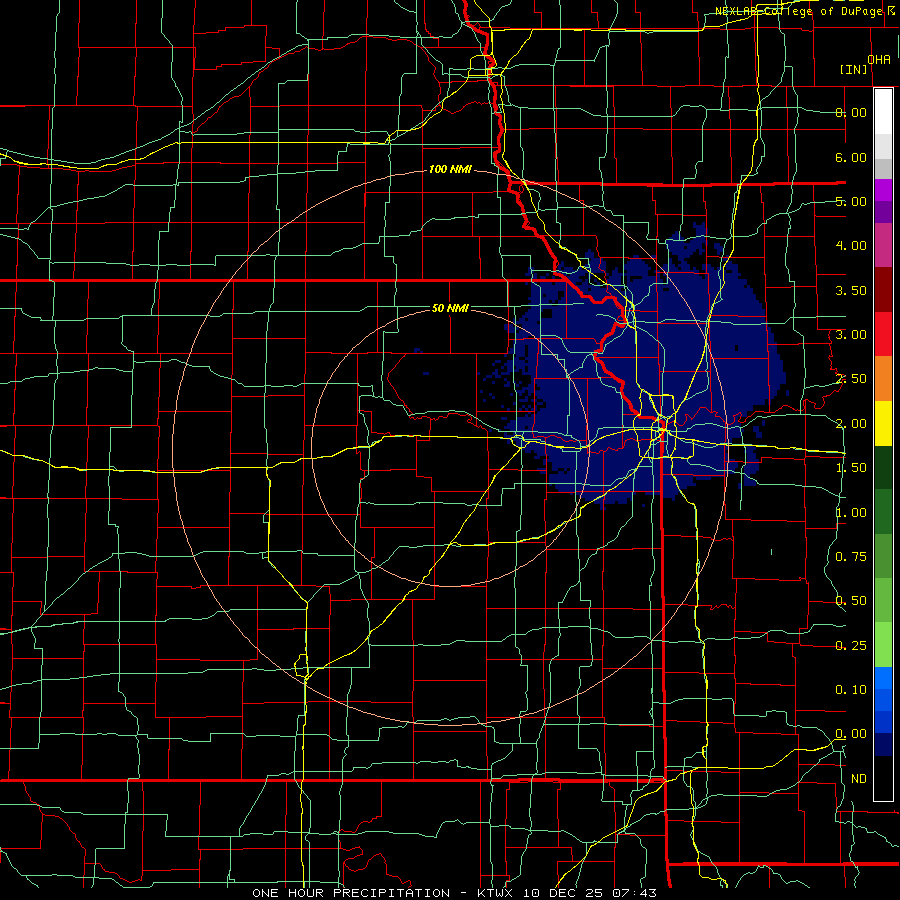The height and width of the screenshot is (900, 900).
Task: Click the bright magenta legend swatch
Action: click(883, 190)
